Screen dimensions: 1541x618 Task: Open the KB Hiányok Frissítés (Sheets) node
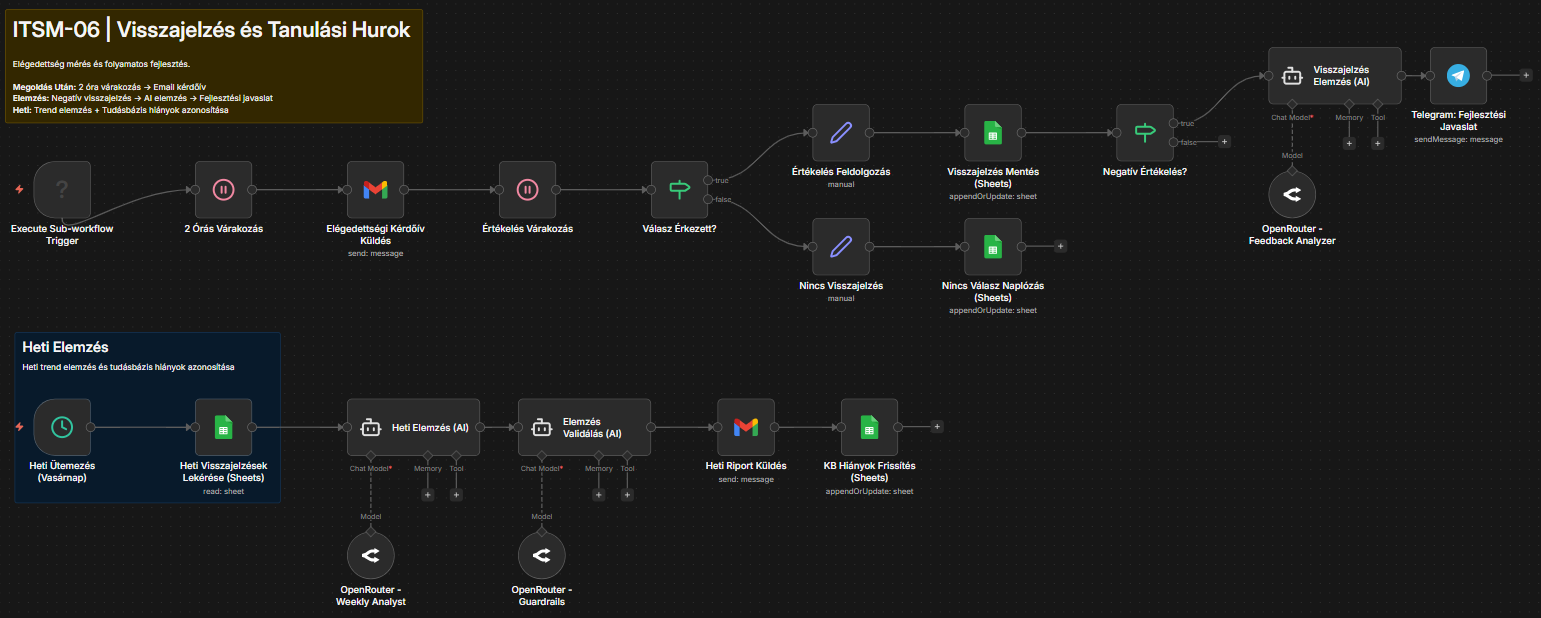click(x=869, y=426)
